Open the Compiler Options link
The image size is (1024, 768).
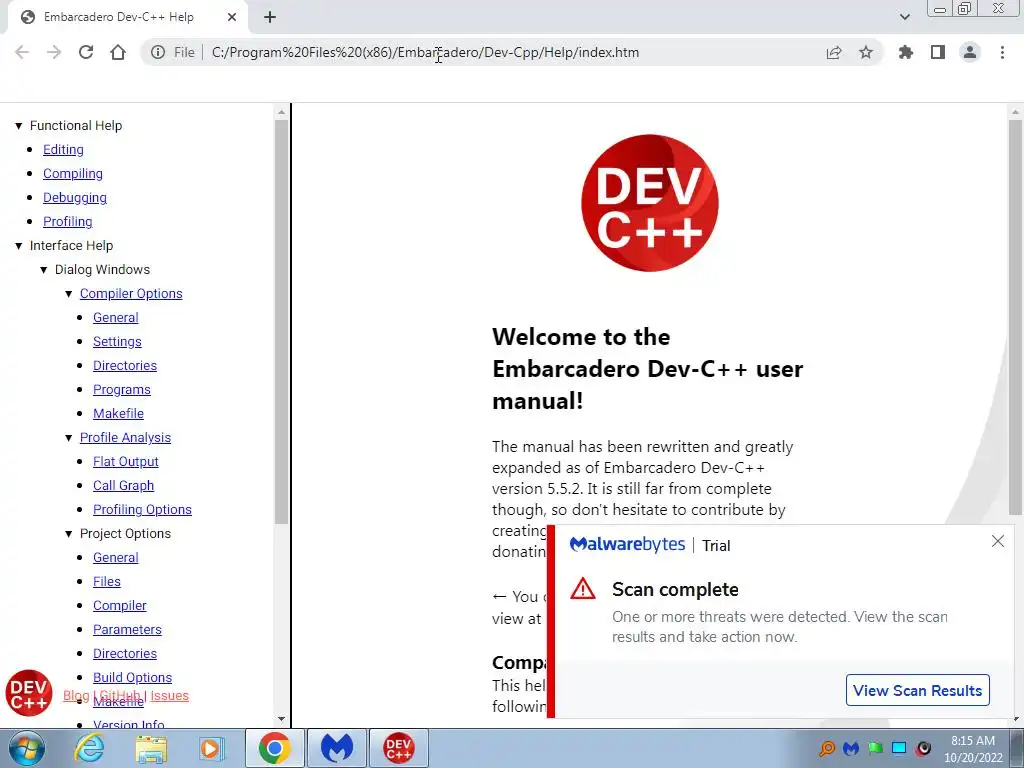click(131, 293)
